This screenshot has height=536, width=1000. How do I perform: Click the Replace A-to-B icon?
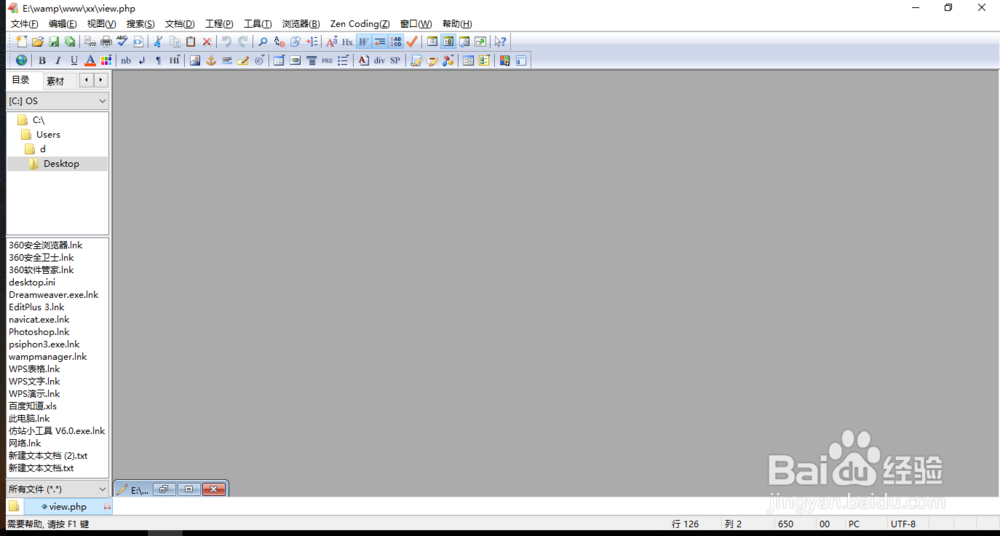[x=279, y=42]
